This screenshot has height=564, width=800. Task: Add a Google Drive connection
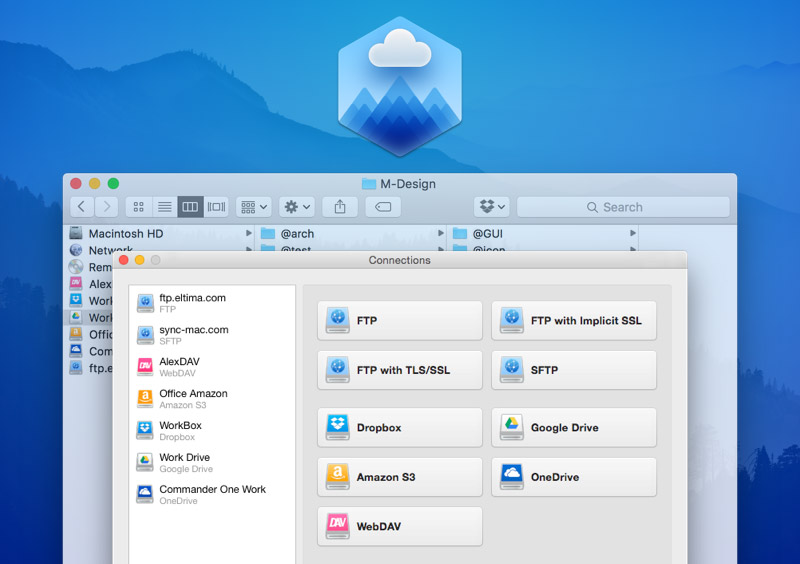click(x=573, y=427)
